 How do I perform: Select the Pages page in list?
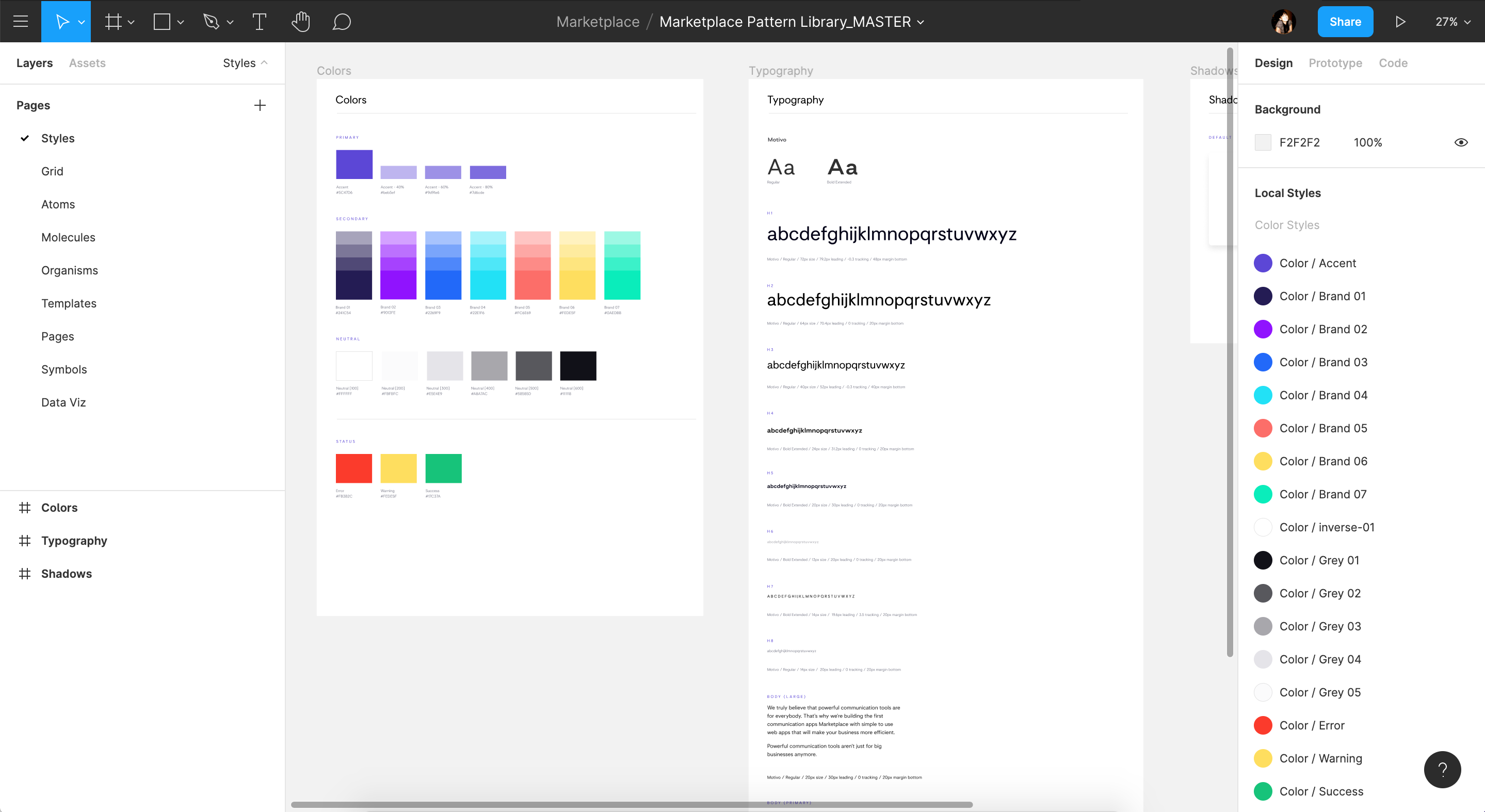57,336
